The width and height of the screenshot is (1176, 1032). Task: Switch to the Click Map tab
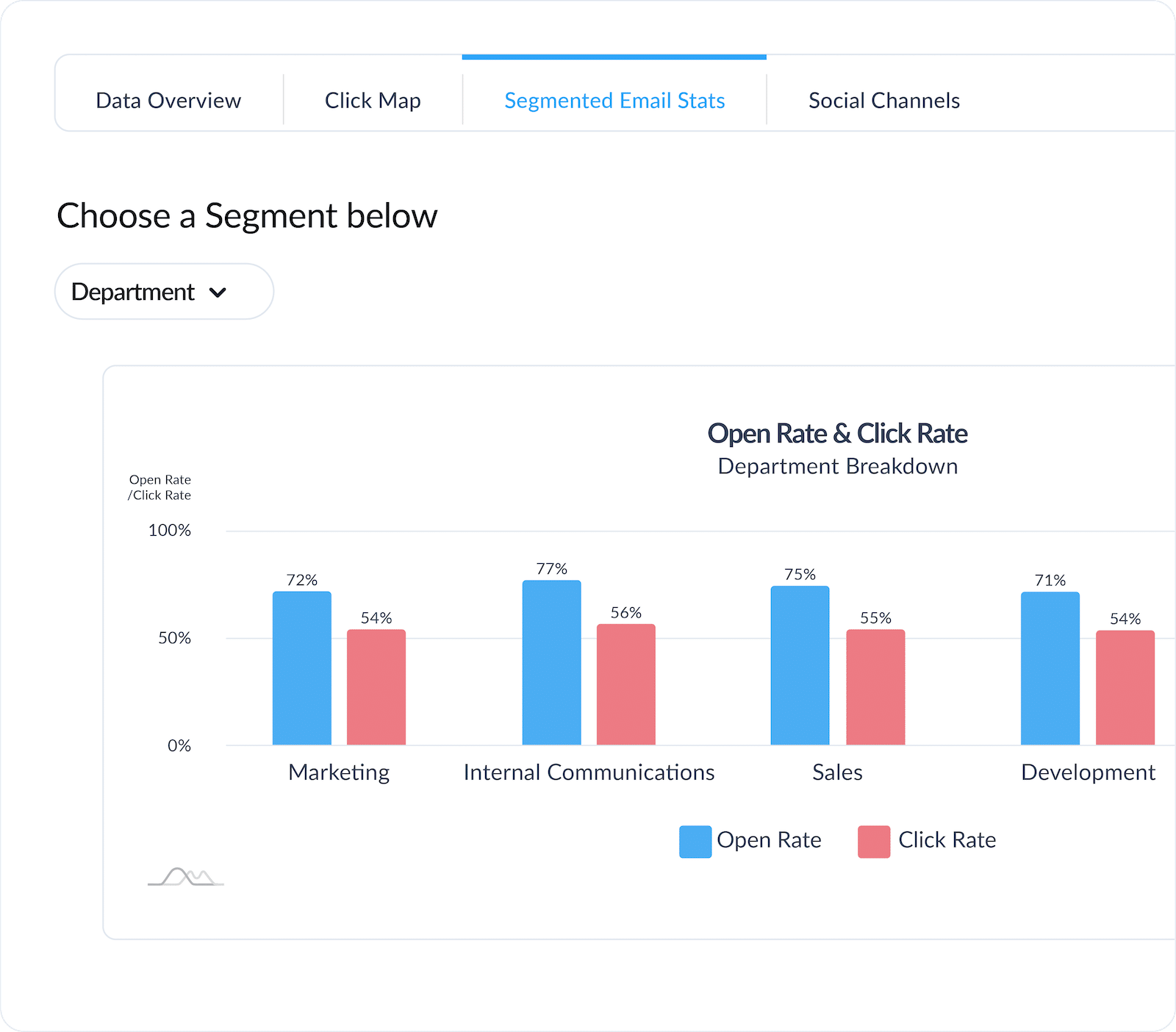click(372, 100)
